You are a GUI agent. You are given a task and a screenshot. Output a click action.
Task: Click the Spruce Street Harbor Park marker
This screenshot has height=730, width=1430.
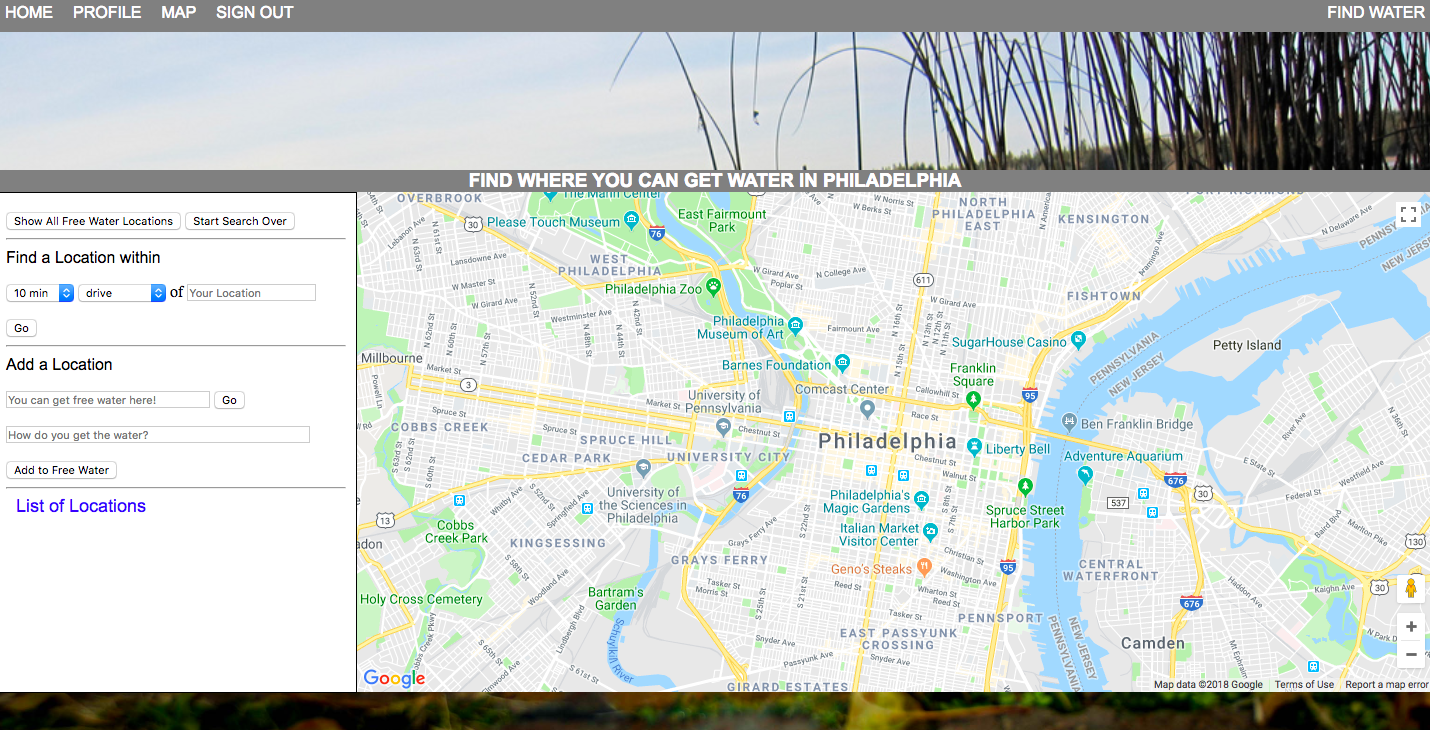point(1024,487)
